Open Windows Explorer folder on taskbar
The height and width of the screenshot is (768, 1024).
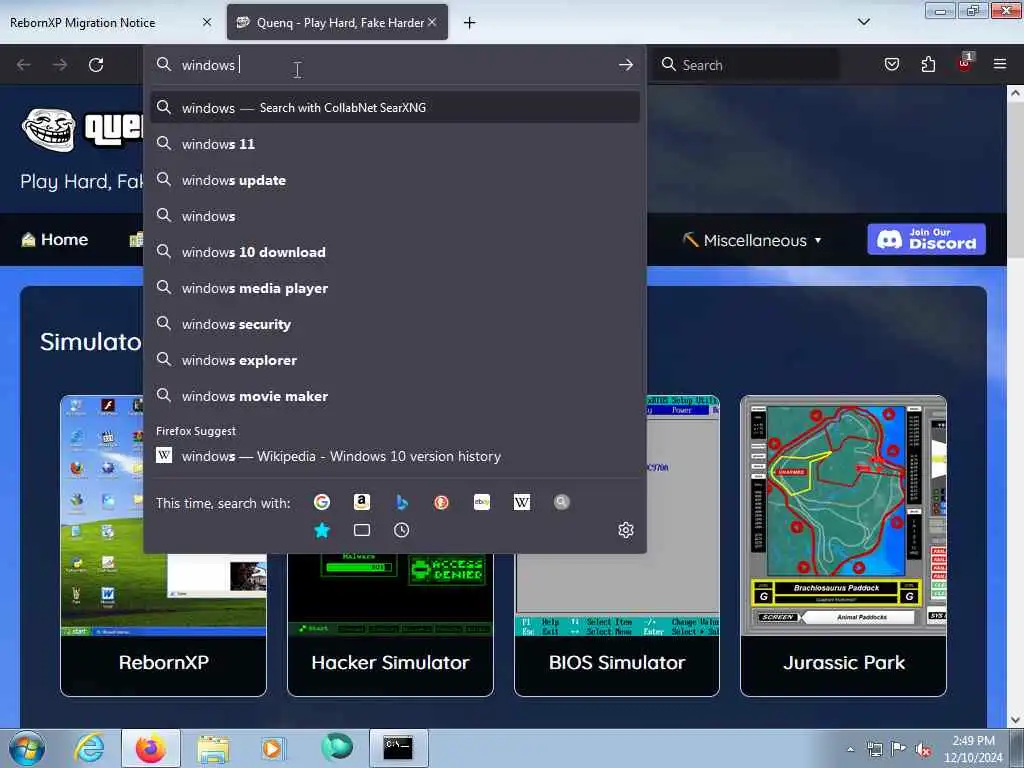(213, 748)
